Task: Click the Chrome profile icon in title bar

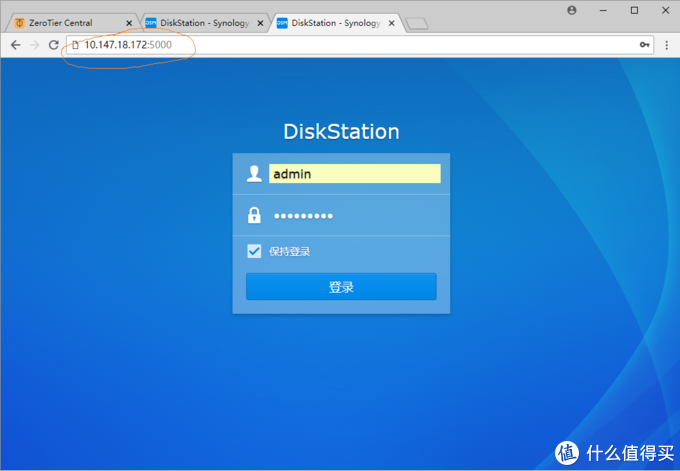Action: click(x=572, y=9)
